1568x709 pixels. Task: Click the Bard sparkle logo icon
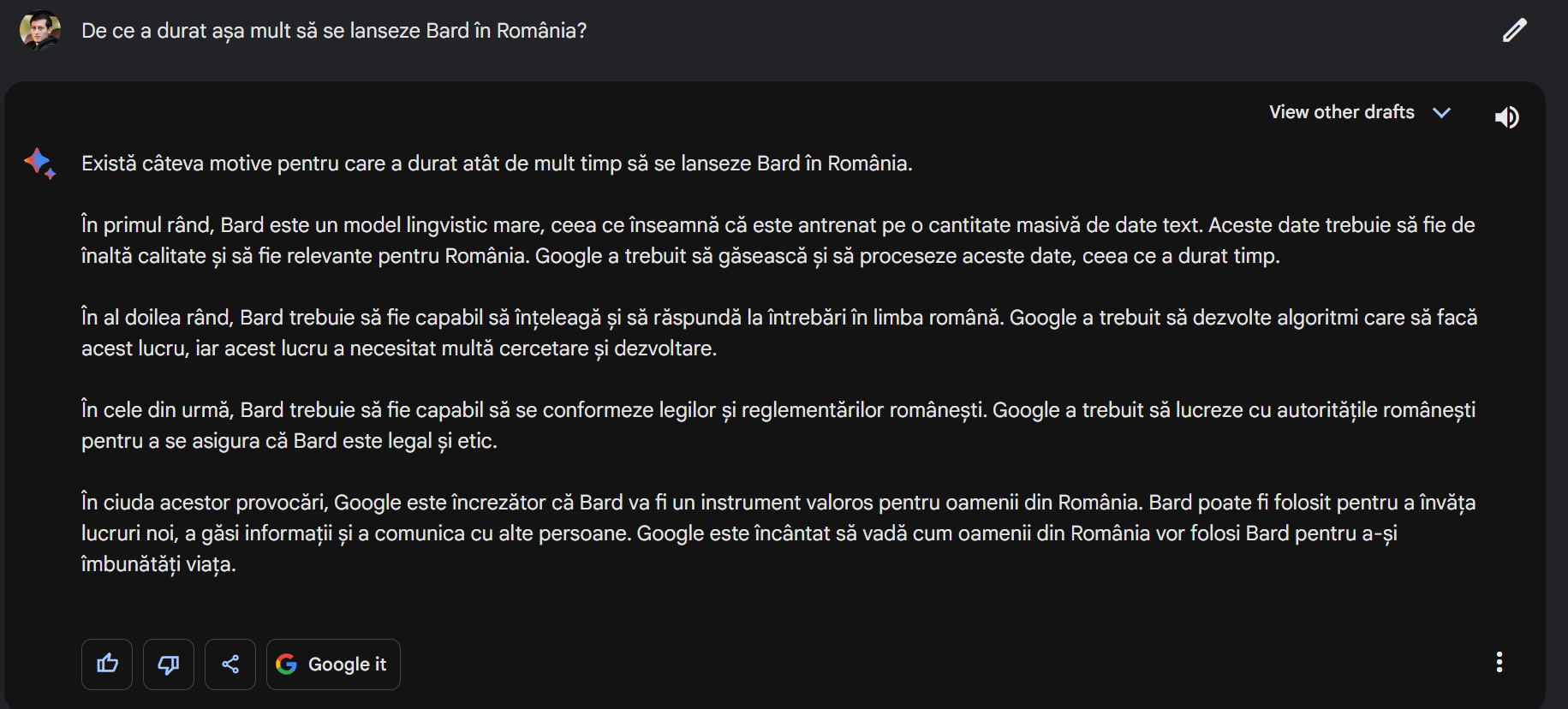(40, 163)
